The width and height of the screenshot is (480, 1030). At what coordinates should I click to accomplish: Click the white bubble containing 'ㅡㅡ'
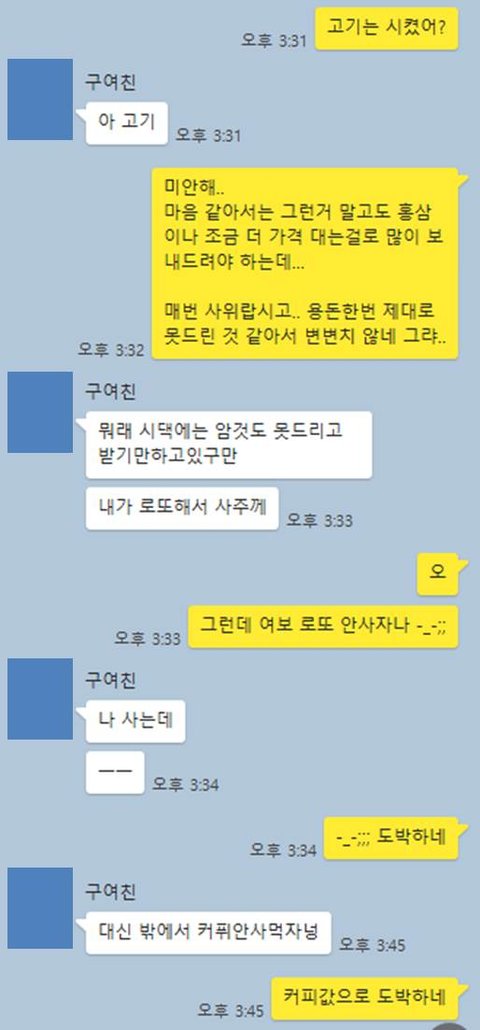pyautogui.click(x=115, y=772)
